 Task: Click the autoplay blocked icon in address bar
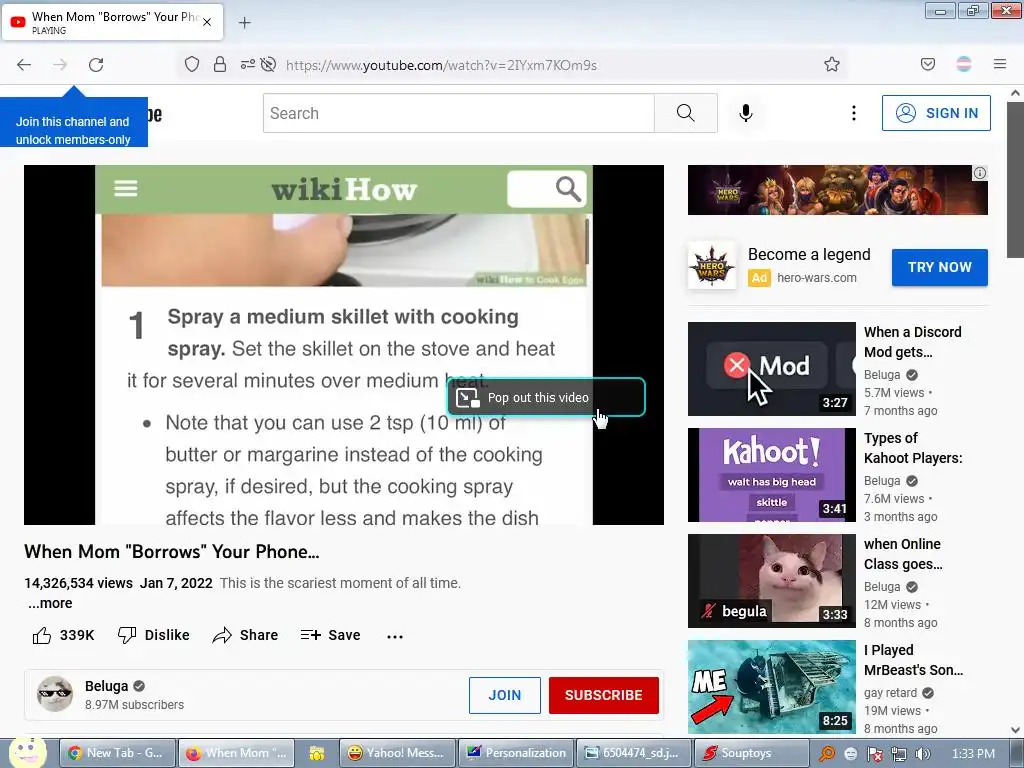click(268, 64)
